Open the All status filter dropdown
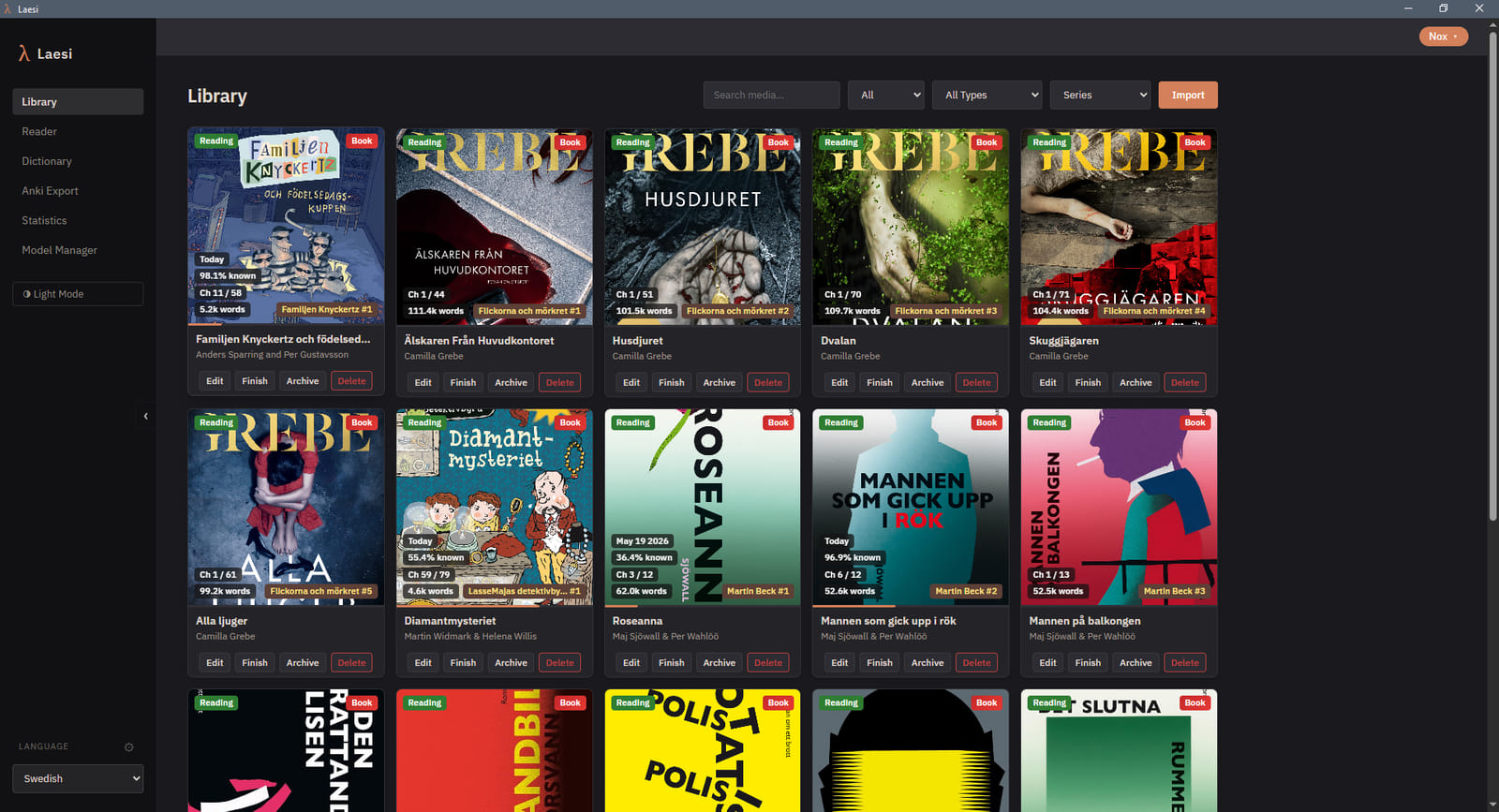 [x=886, y=95]
